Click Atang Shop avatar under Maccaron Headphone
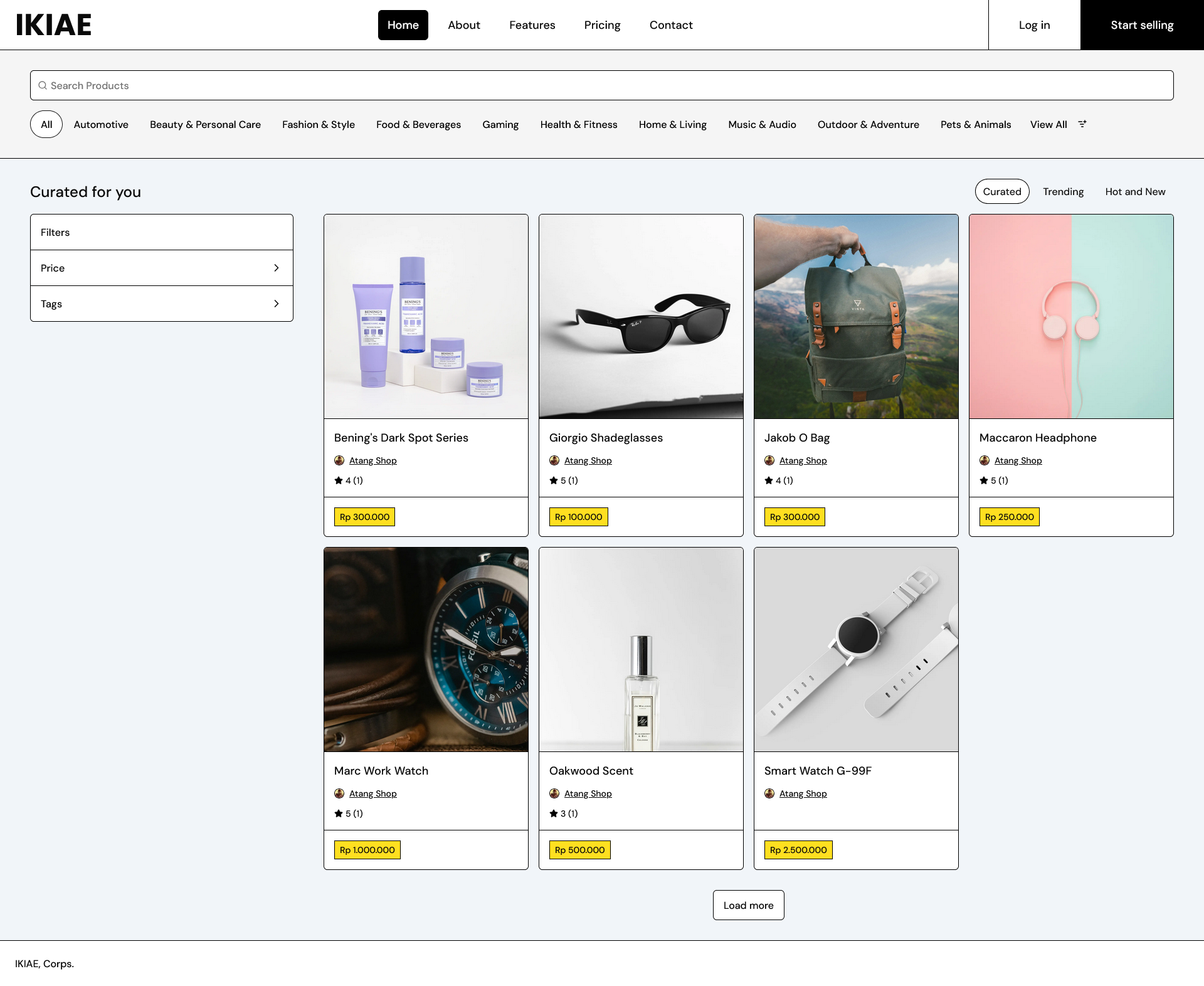The height and width of the screenshot is (986, 1204). [985, 460]
